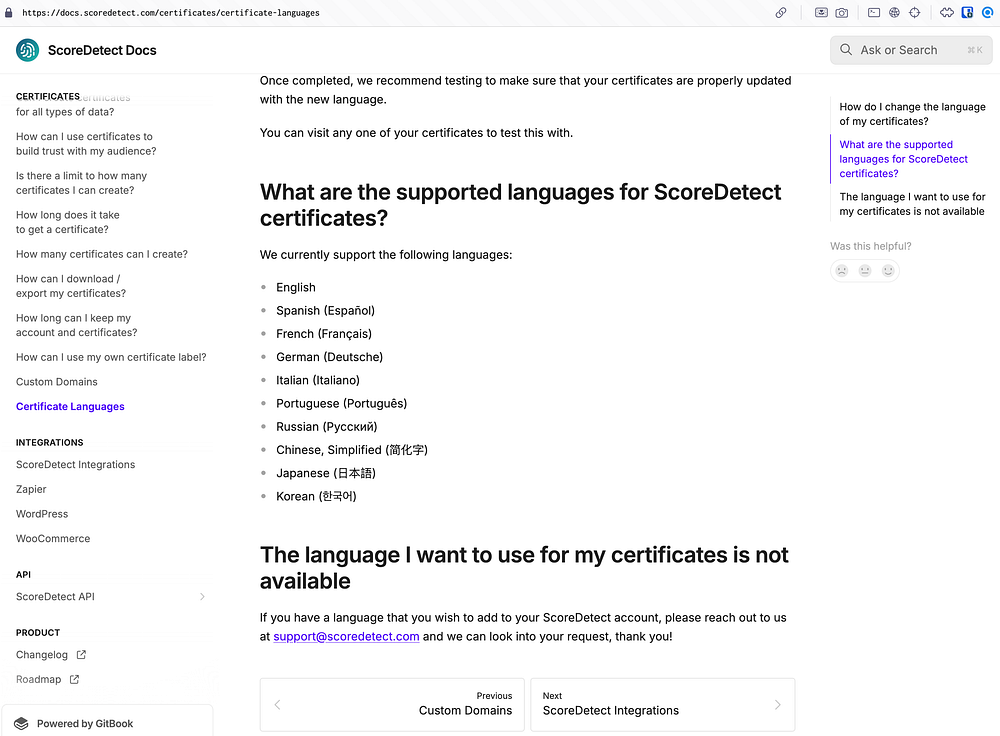Viewport: 1000px width, 736px height.
Task: Click the GitBook logo icon
Action: point(21,723)
